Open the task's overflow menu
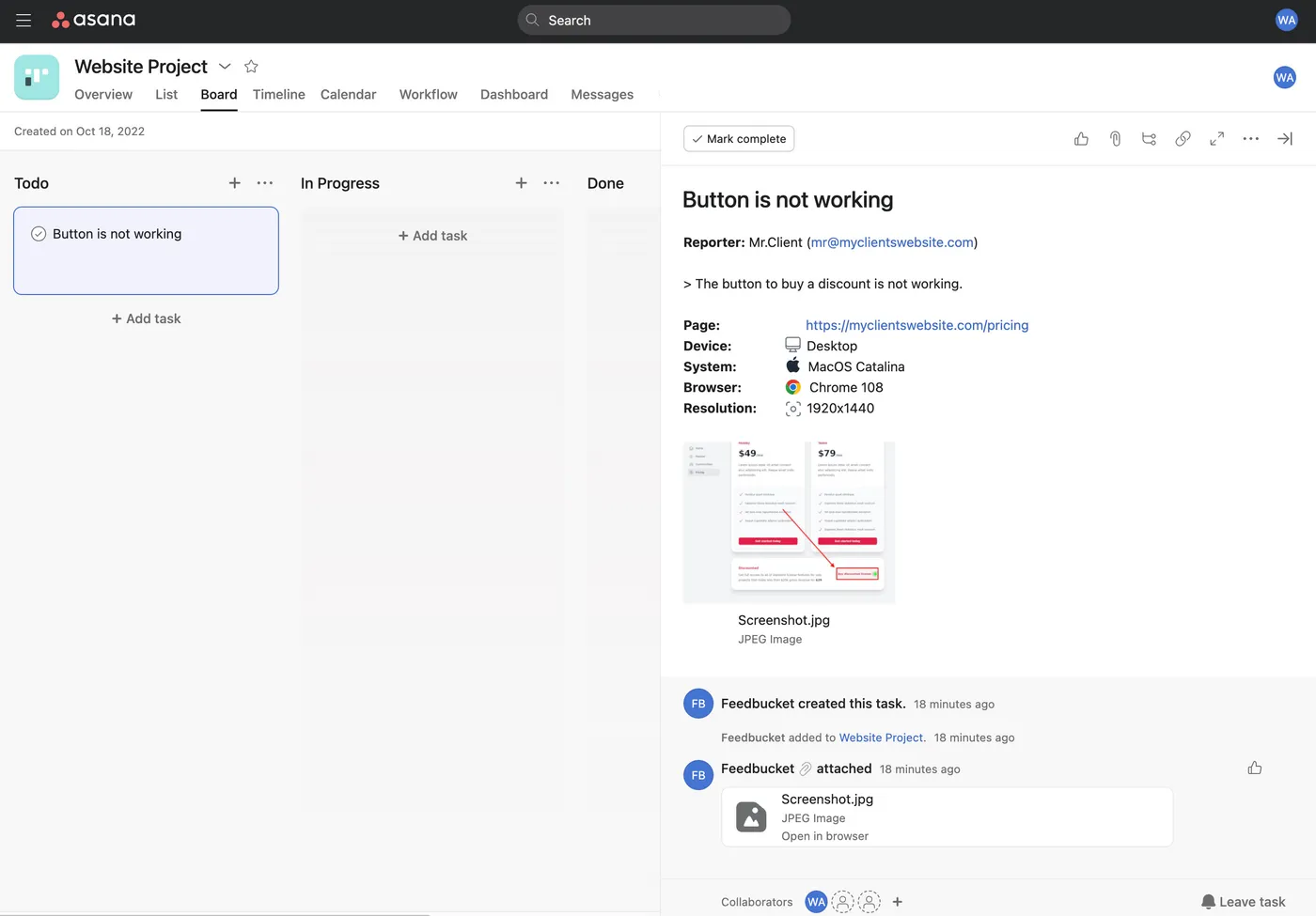Screen dimensions: 1316x916 [1250, 138]
